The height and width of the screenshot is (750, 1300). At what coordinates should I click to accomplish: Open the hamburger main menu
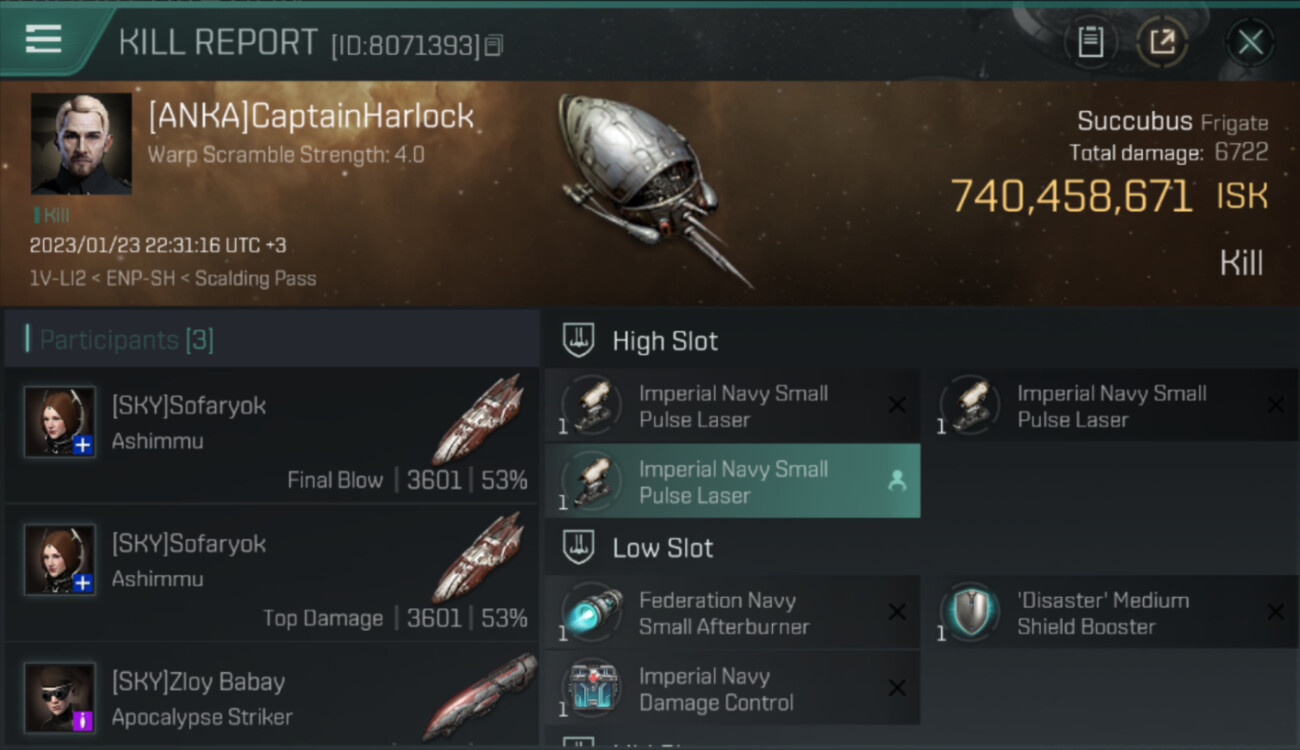click(x=44, y=39)
